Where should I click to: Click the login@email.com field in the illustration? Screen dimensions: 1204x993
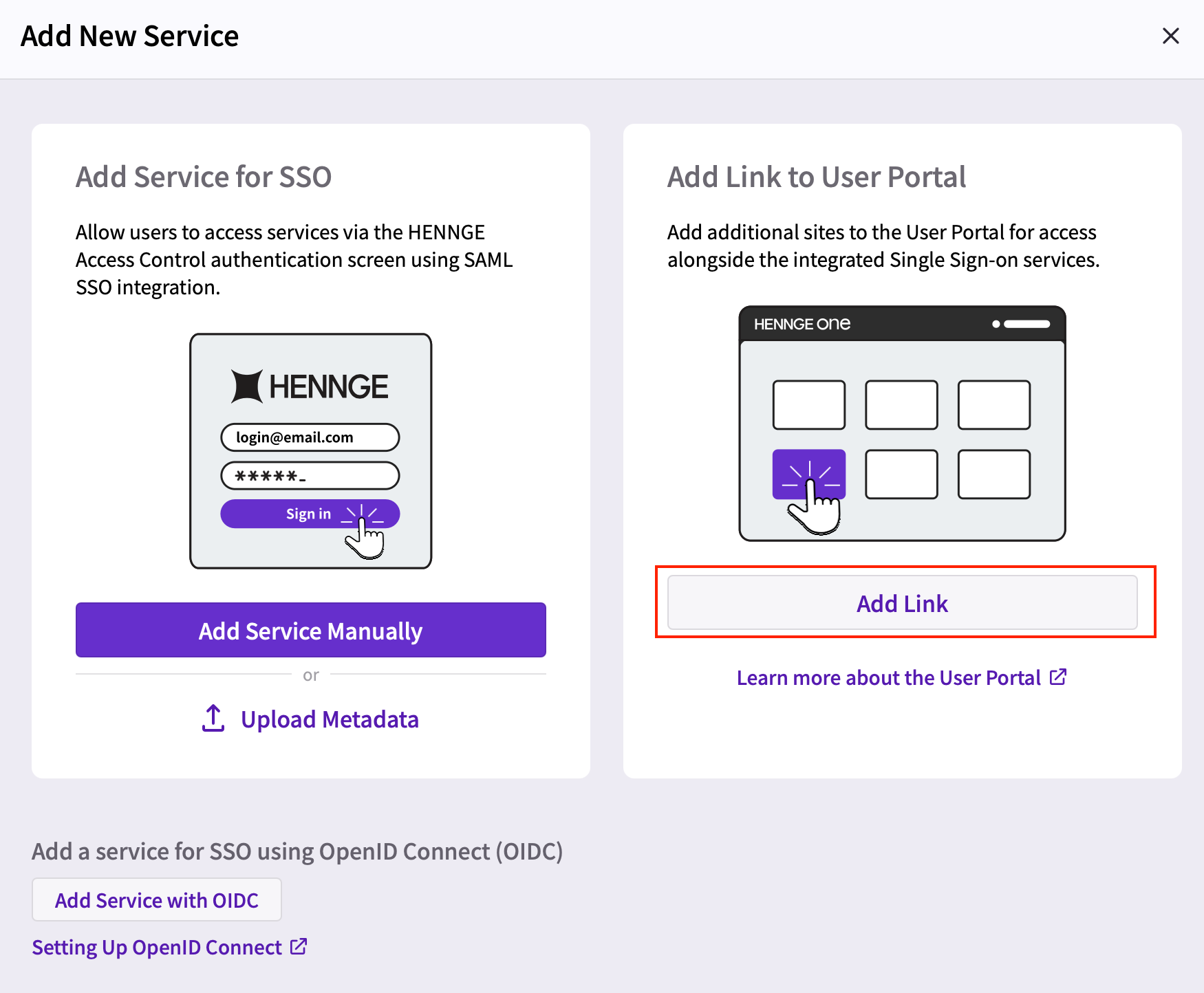(x=310, y=437)
